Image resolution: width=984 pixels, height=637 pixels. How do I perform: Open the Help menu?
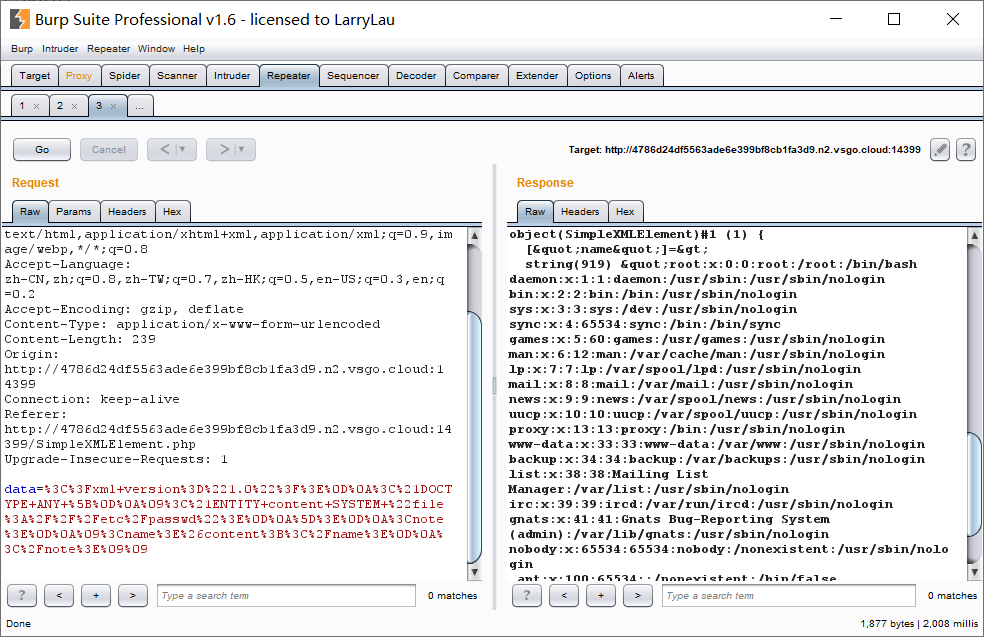[x=194, y=48]
